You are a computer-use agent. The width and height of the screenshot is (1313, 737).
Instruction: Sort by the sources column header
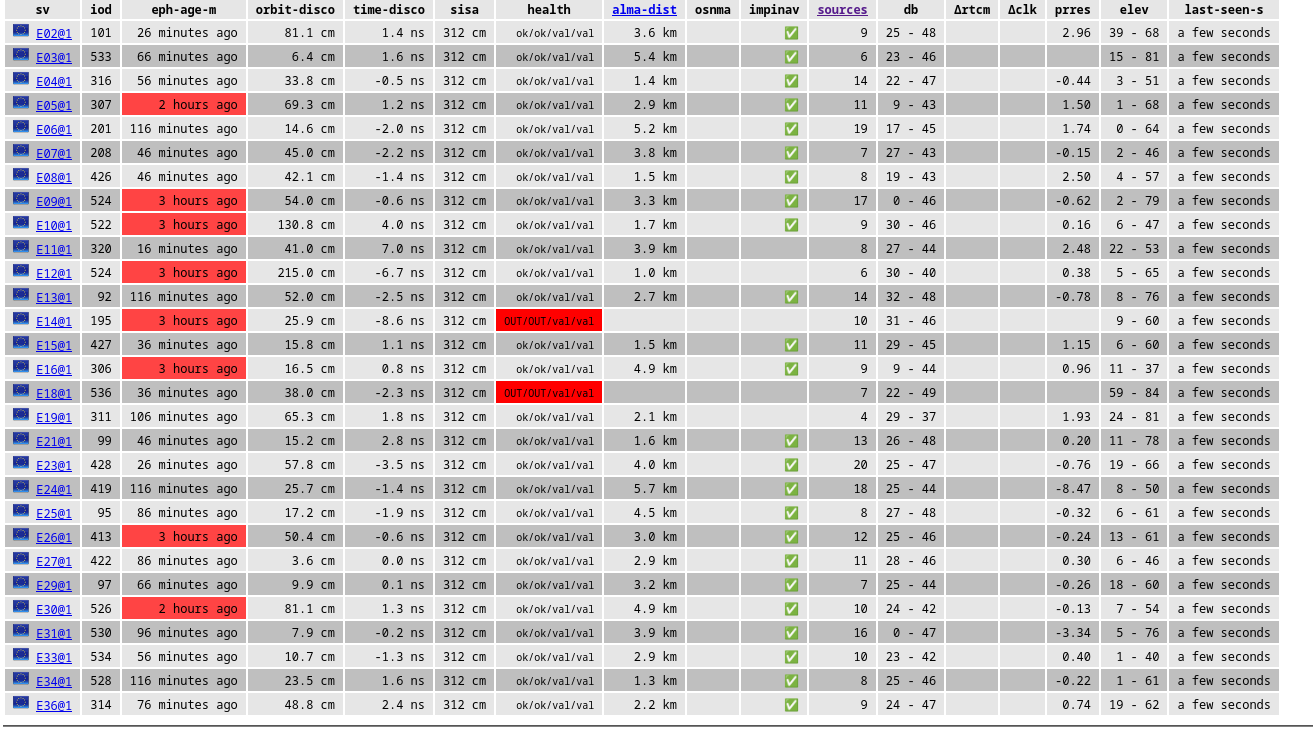(842, 10)
